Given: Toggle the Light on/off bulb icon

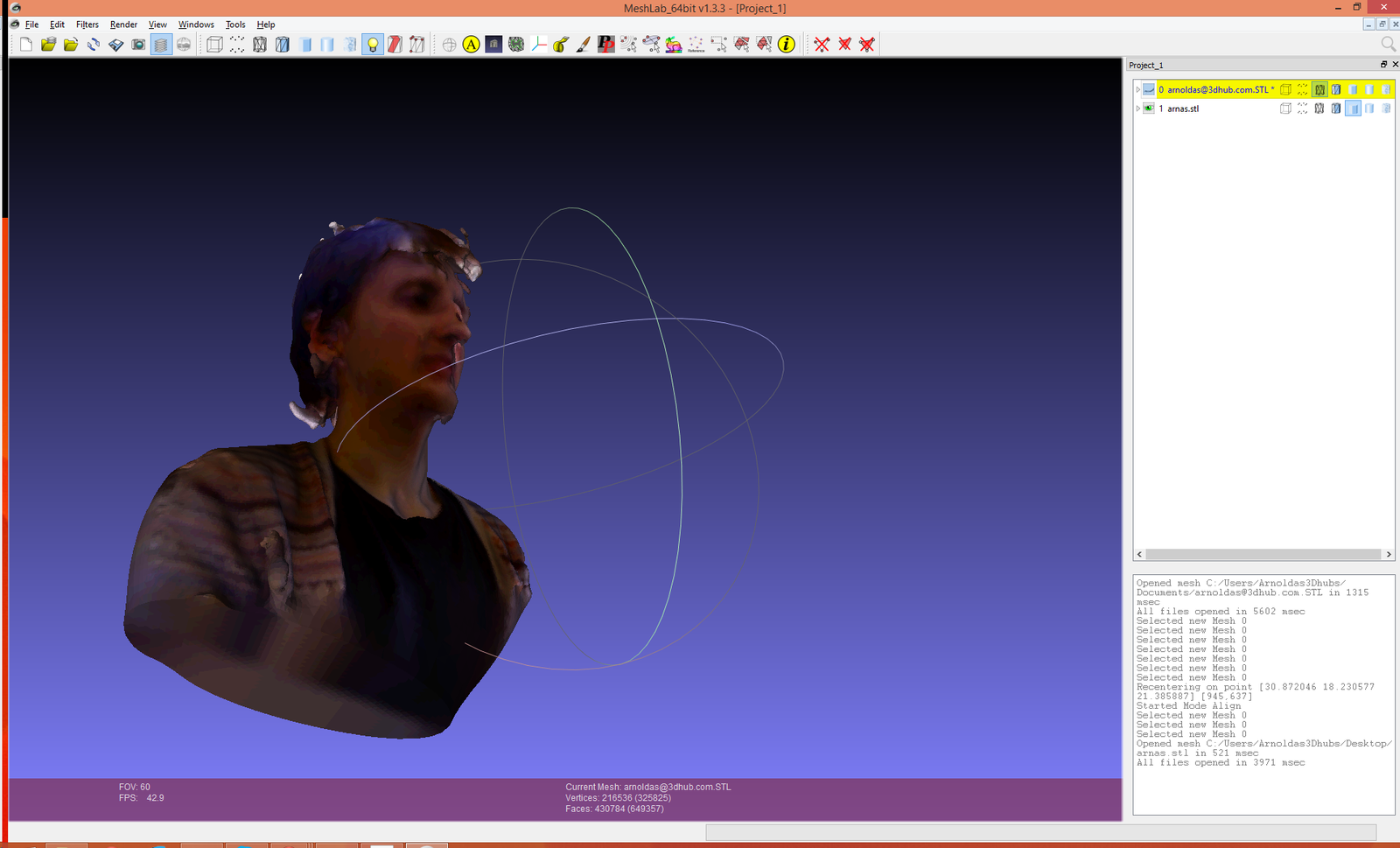Looking at the screenshot, I should click(x=373, y=45).
